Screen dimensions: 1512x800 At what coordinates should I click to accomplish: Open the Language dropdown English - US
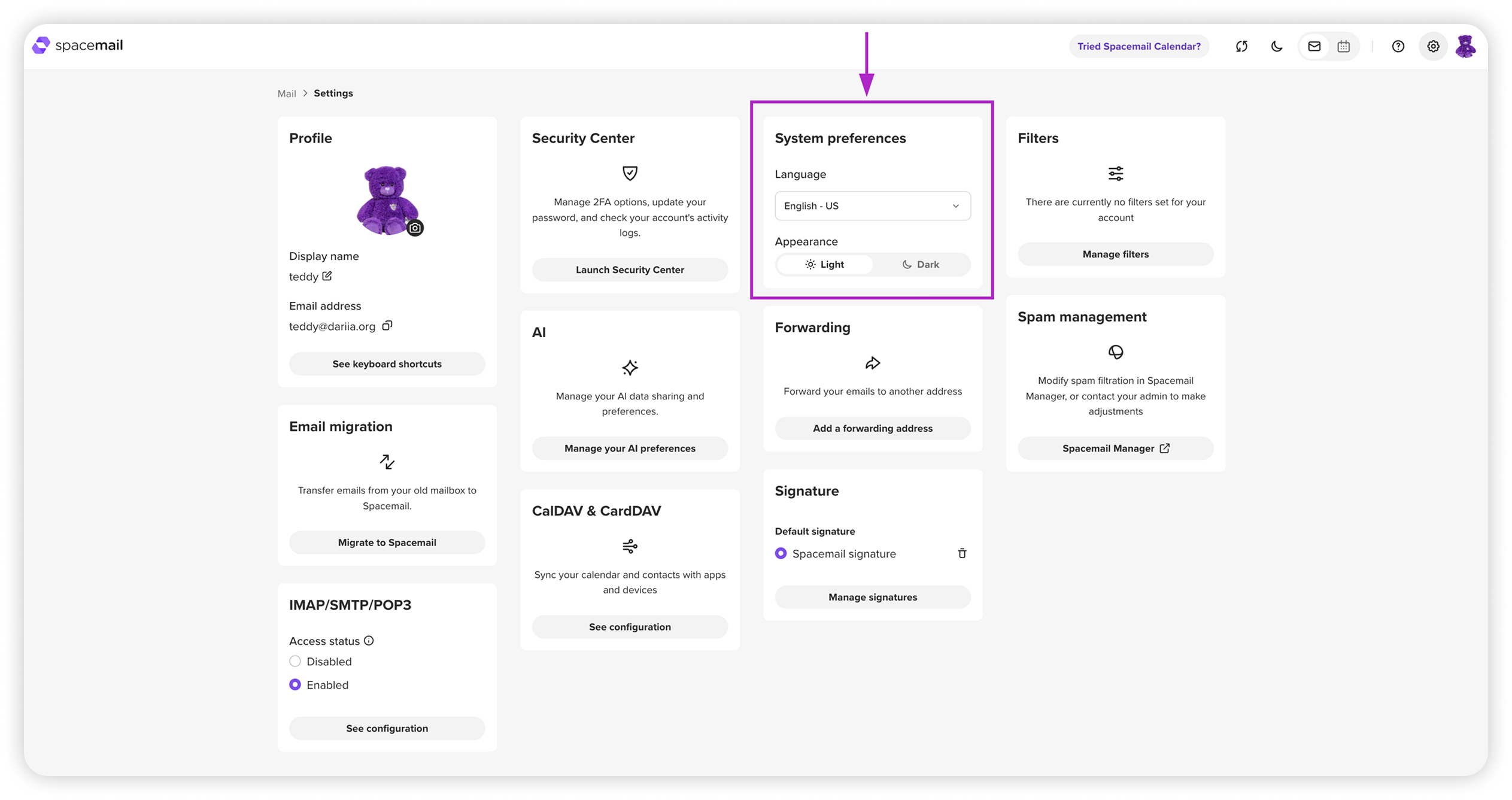pos(872,206)
